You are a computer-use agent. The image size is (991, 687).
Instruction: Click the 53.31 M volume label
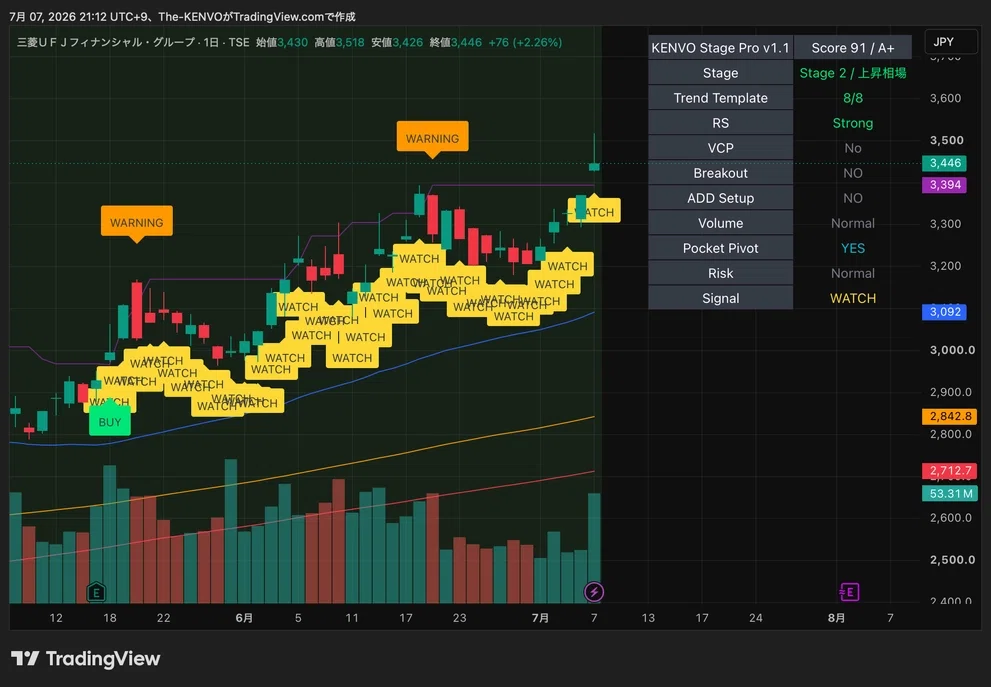(949, 493)
